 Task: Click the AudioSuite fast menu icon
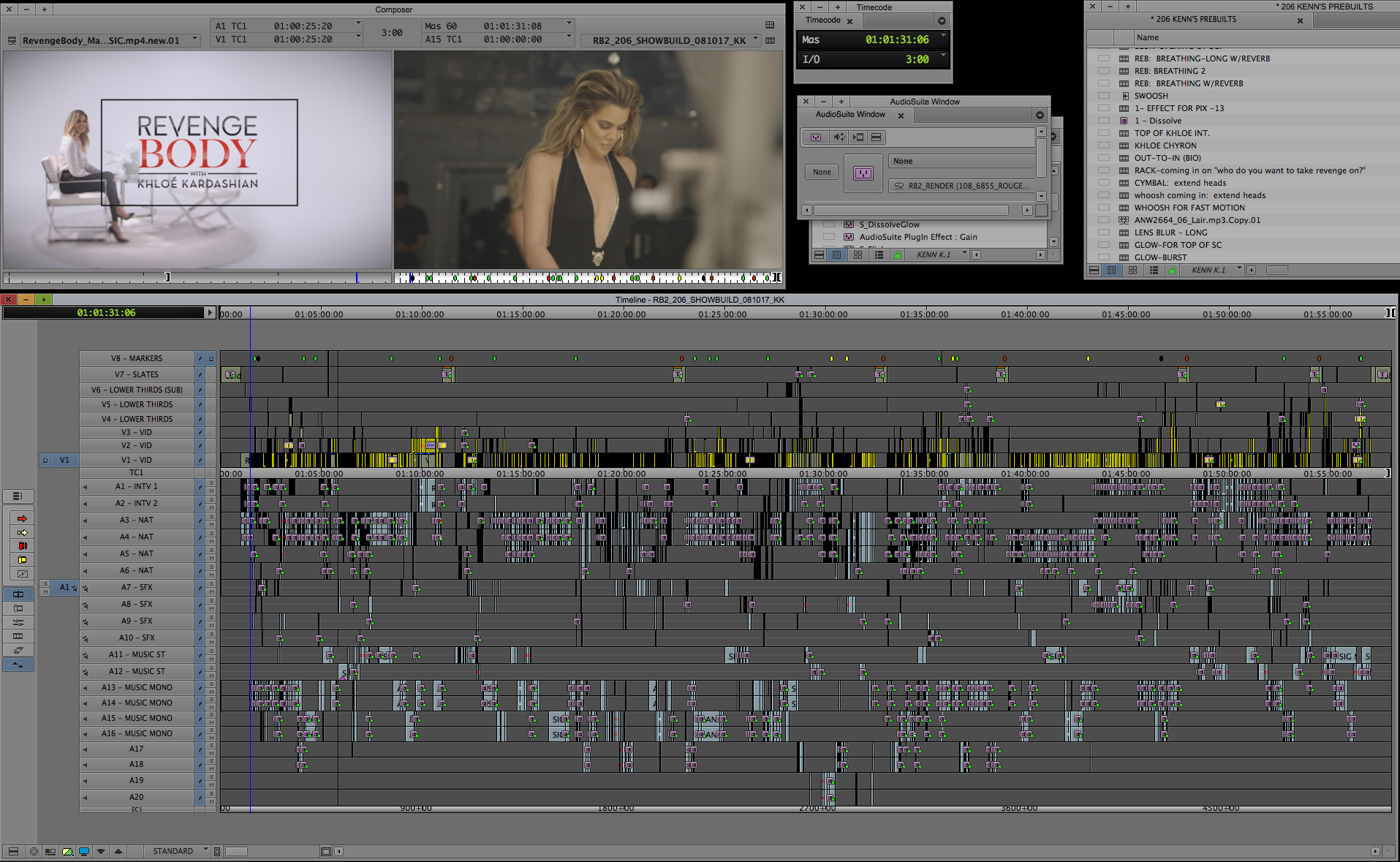[x=876, y=137]
